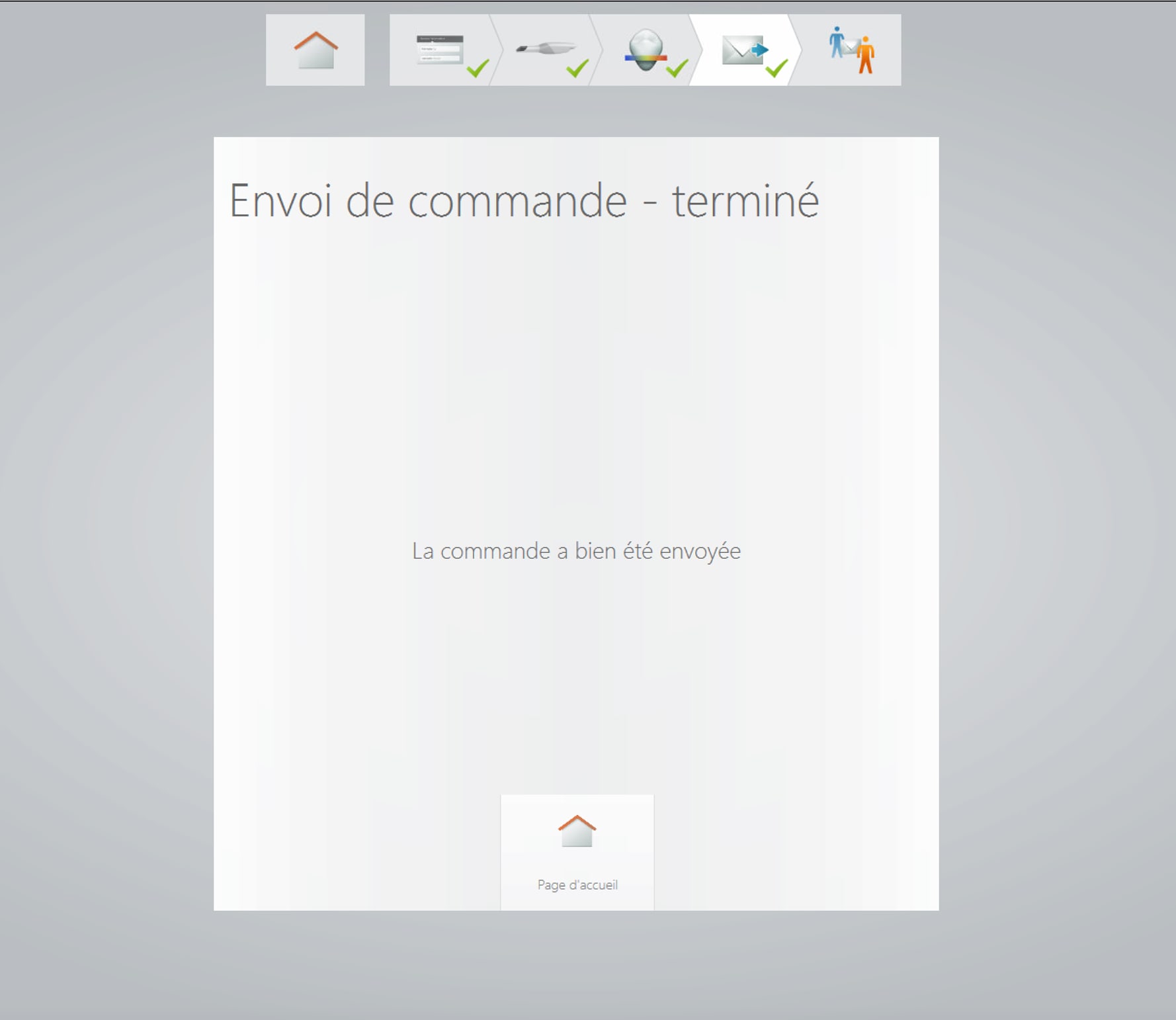This screenshot has height=1020, width=1176.
Task: Click chevron between envelope and people steps
Action: [x=797, y=50]
